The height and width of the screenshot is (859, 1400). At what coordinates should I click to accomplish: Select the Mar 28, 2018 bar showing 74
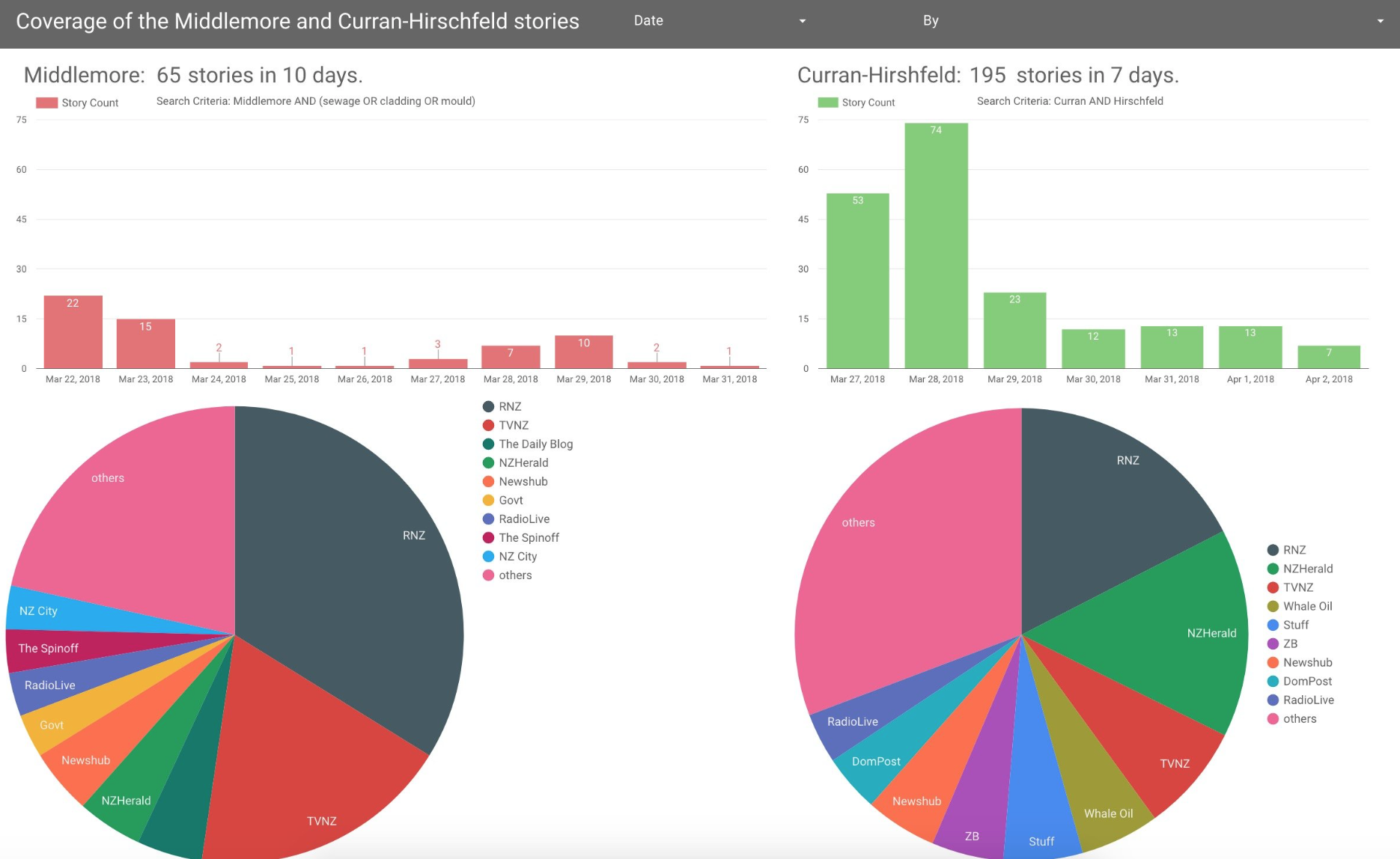(x=936, y=245)
